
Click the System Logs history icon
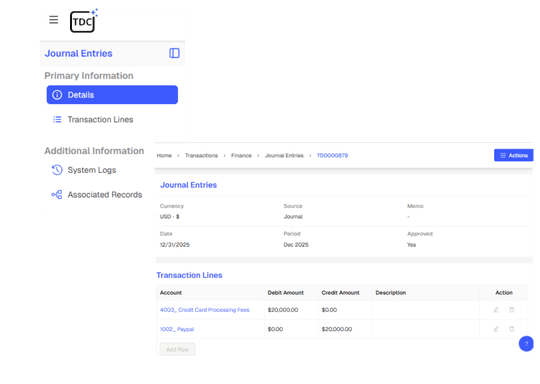(x=57, y=170)
